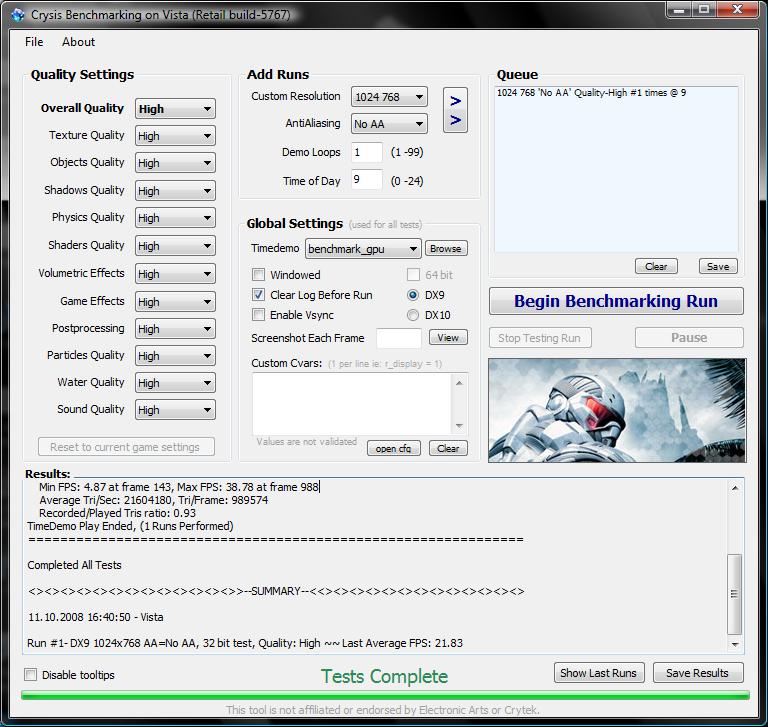Viewport: 768px width, 727px height.
Task: Select the DX10 radio button
Action: tap(413, 315)
